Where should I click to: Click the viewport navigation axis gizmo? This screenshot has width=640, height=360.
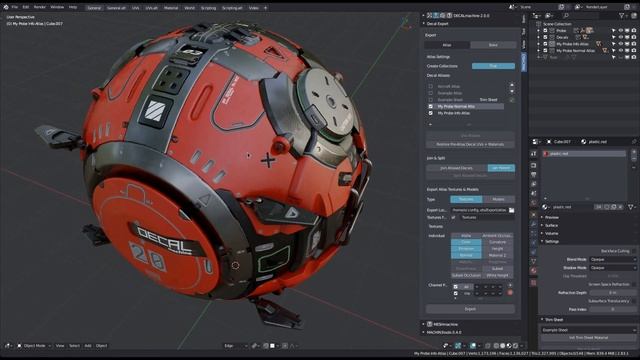pyautogui.click(x=406, y=22)
